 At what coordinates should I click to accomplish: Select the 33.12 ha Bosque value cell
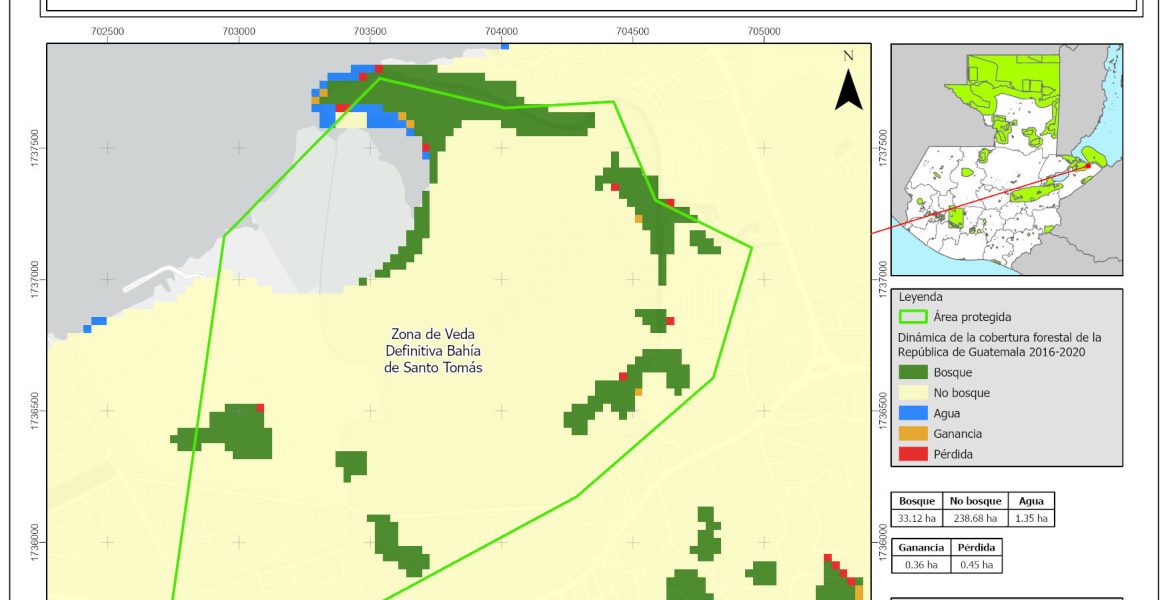click(917, 518)
